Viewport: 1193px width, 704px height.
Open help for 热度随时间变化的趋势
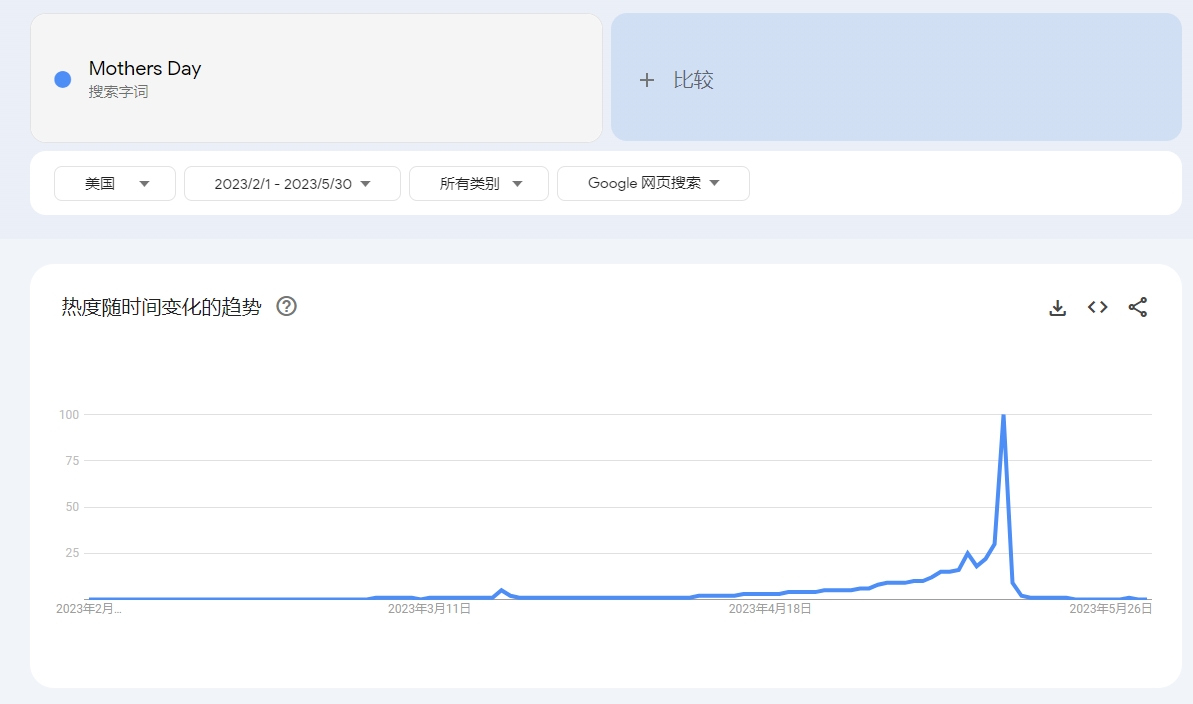(286, 306)
